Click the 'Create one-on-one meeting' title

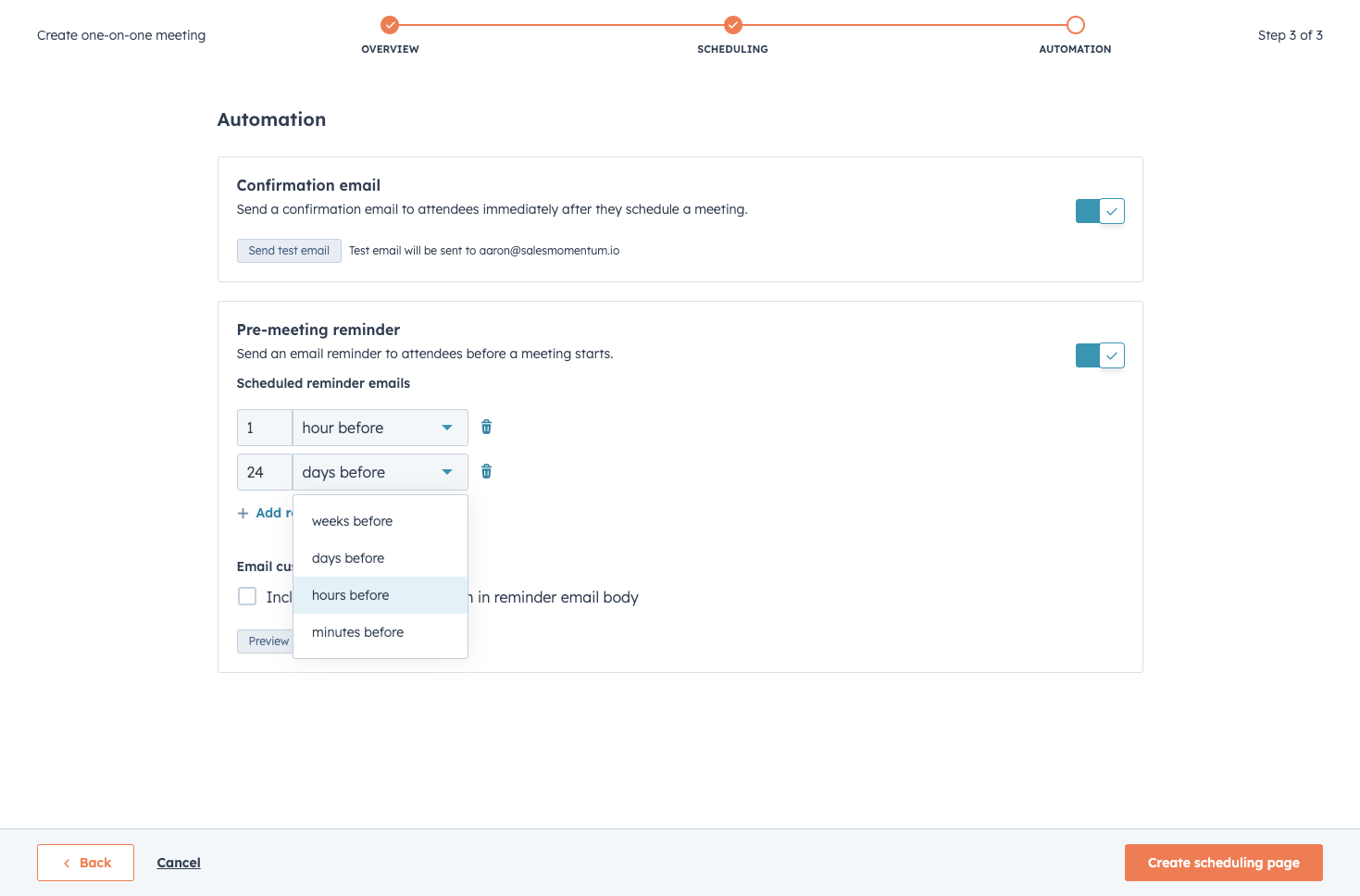pos(121,35)
